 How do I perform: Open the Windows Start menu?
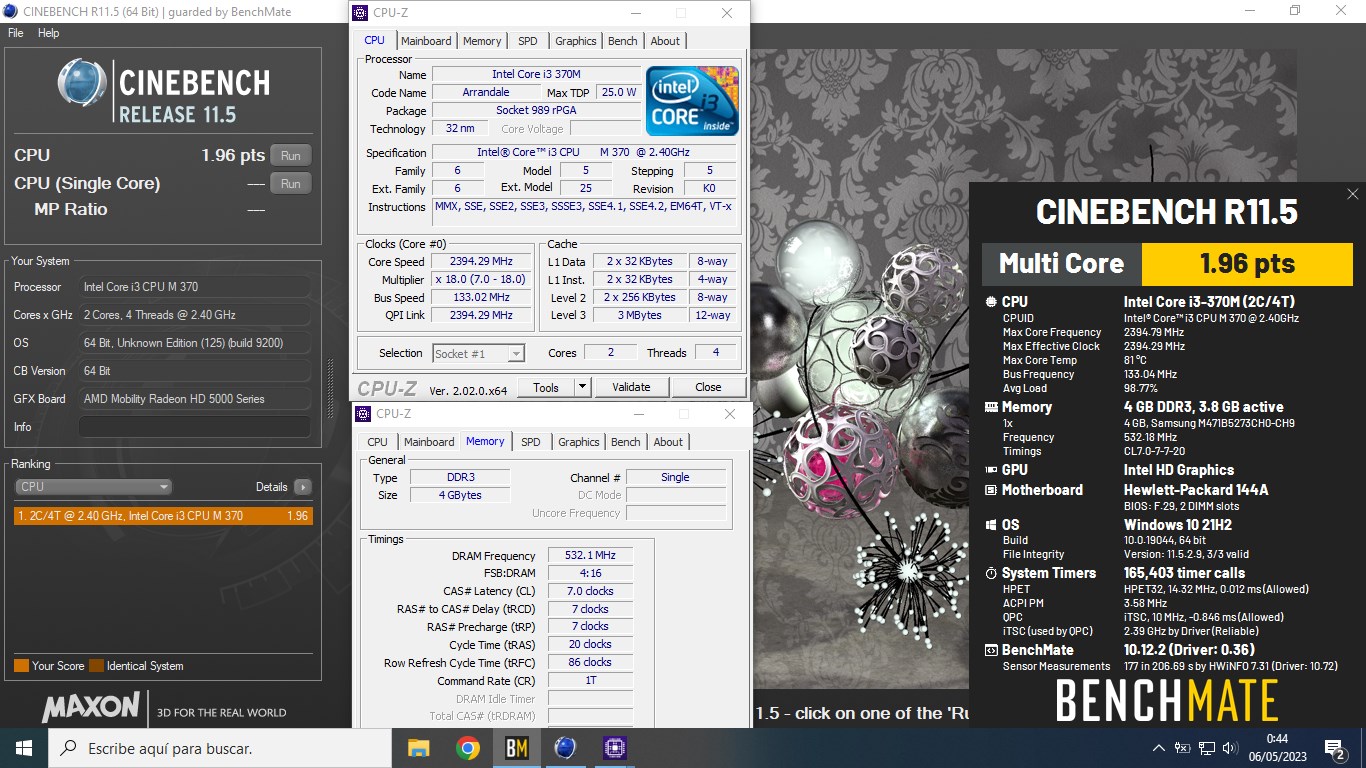tap(24, 748)
